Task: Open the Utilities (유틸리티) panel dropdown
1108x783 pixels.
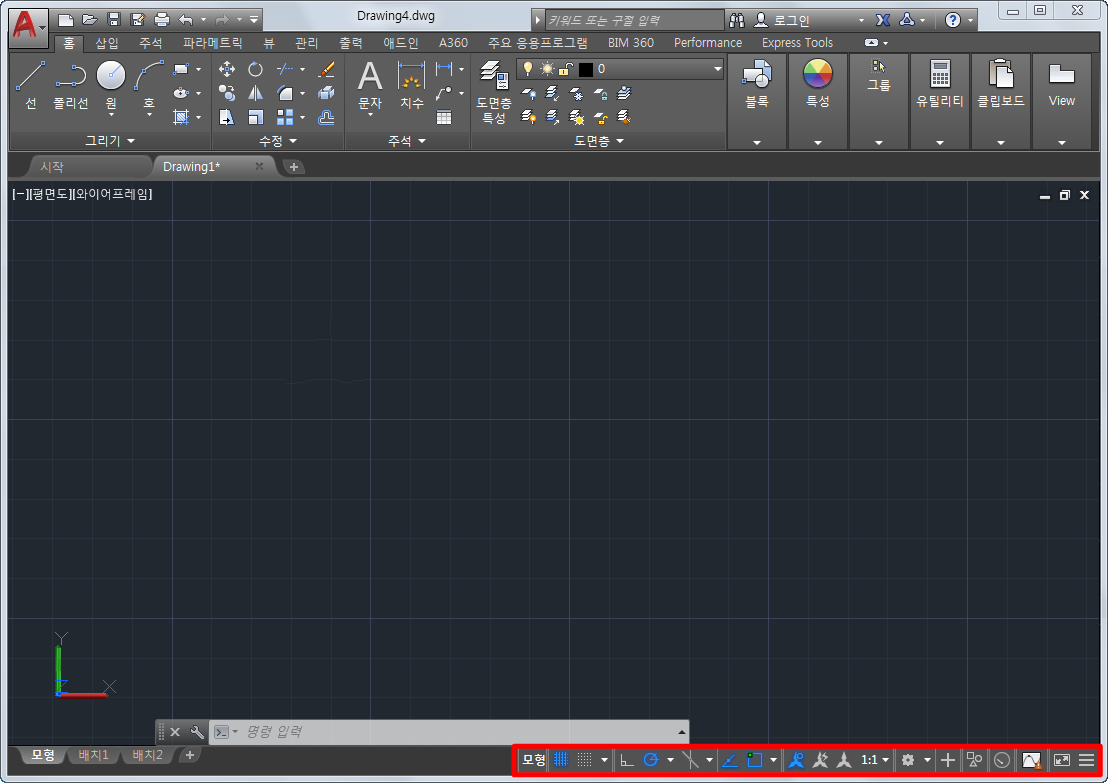Action: click(x=940, y=143)
